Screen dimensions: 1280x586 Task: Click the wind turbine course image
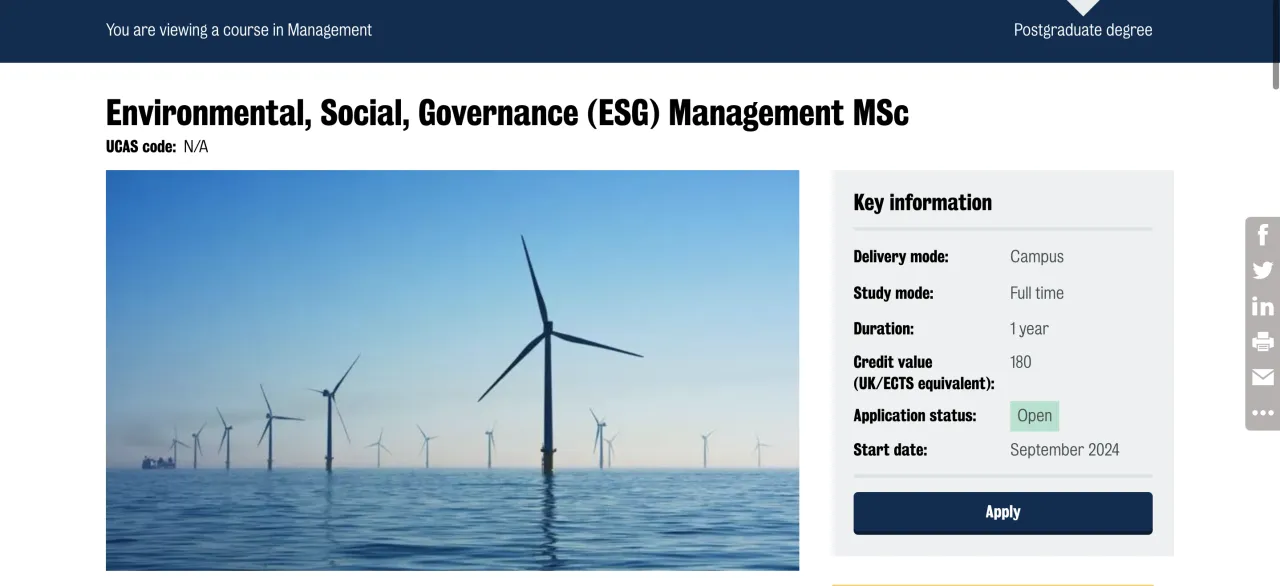pos(452,370)
